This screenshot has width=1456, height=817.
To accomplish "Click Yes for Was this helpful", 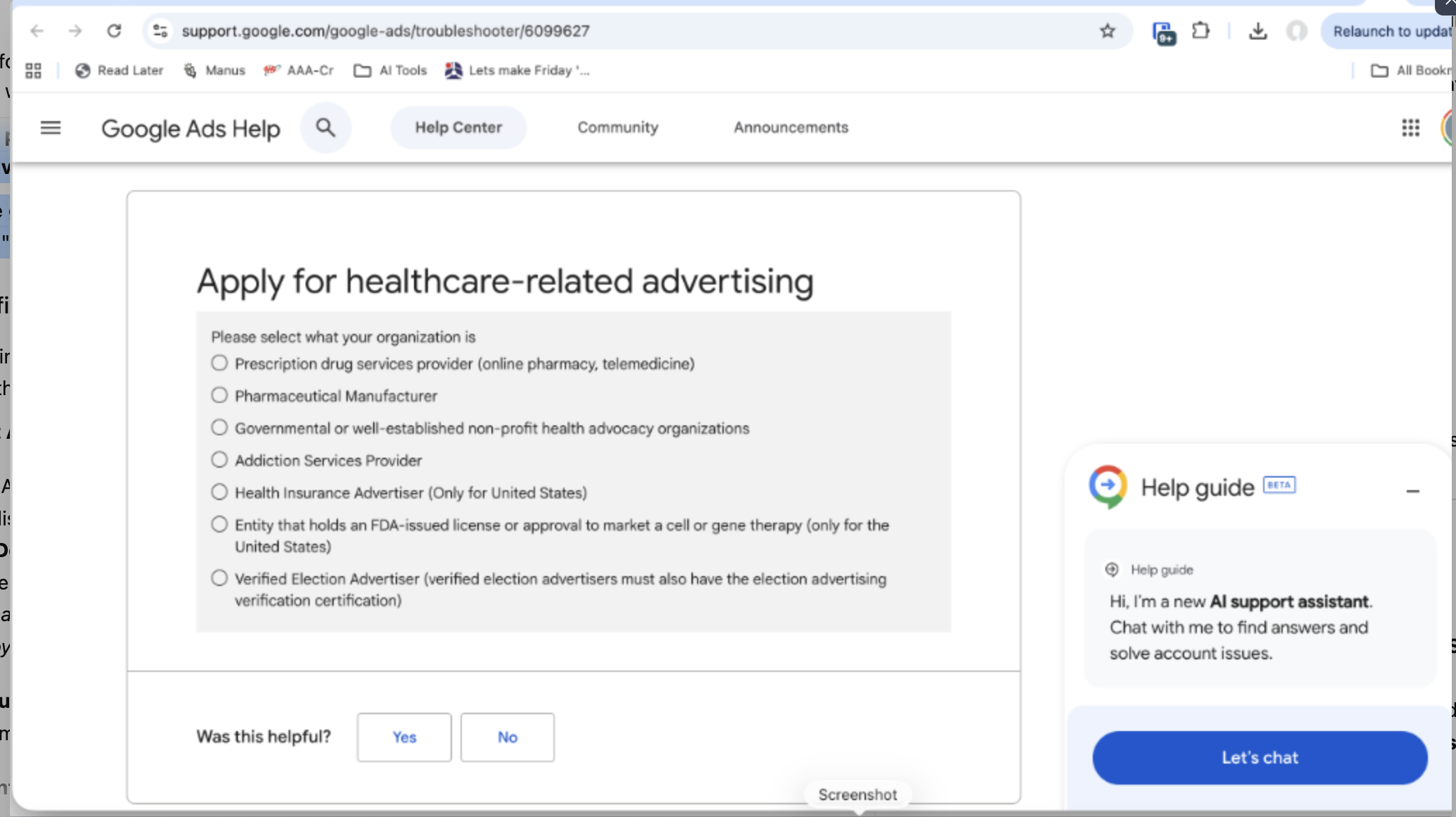I will pyautogui.click(x=404, y=737).
